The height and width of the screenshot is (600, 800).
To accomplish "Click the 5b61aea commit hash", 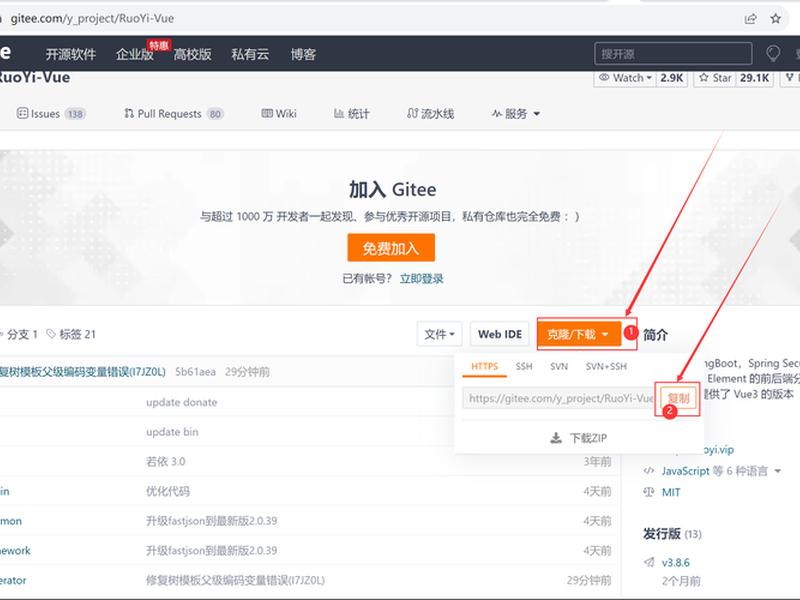I will click(195, 371).
